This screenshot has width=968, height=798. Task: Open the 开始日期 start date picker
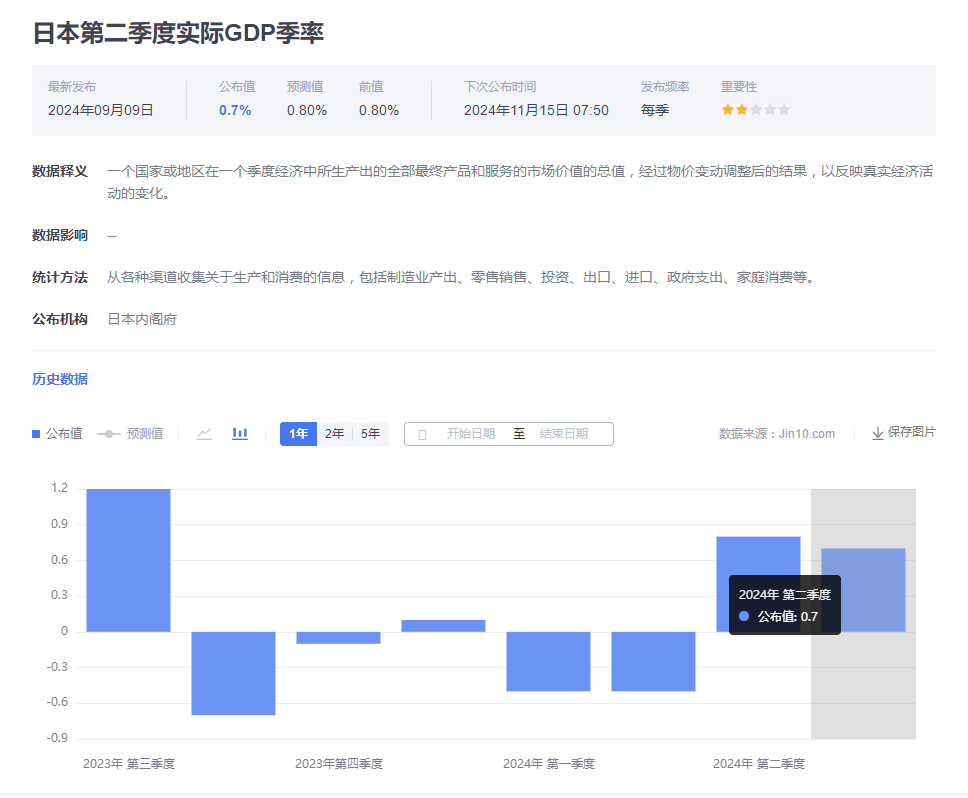pos(470,434)
